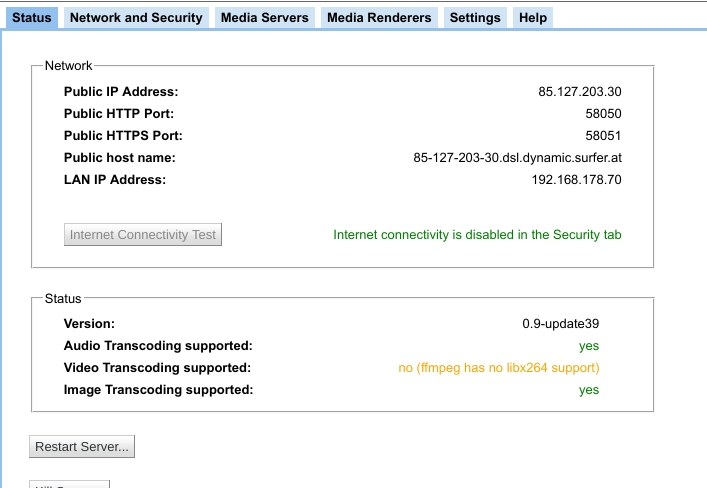Click the public HTTPS port value 58051

[603, 136]
